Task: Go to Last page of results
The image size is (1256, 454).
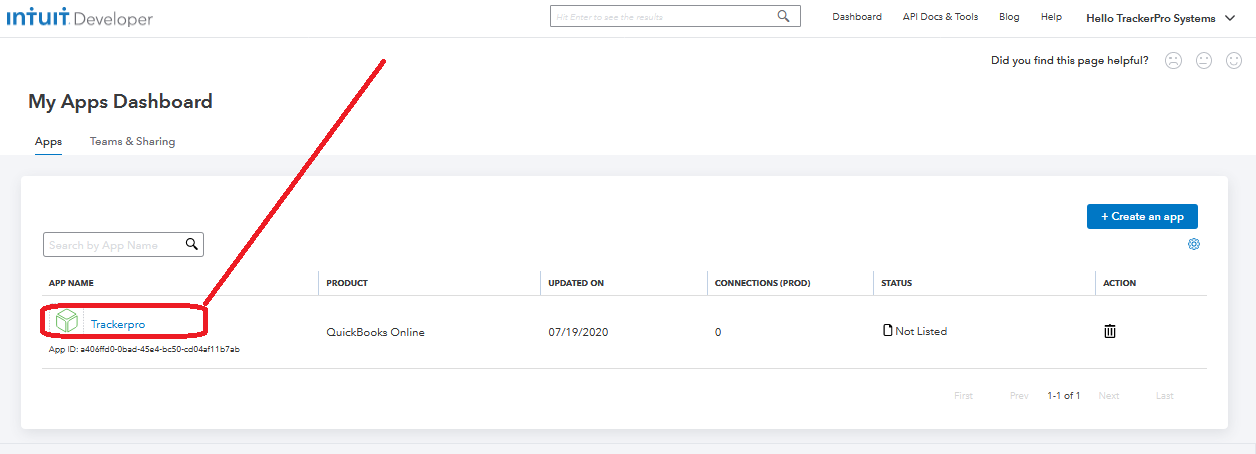Action: point(1165,396)
